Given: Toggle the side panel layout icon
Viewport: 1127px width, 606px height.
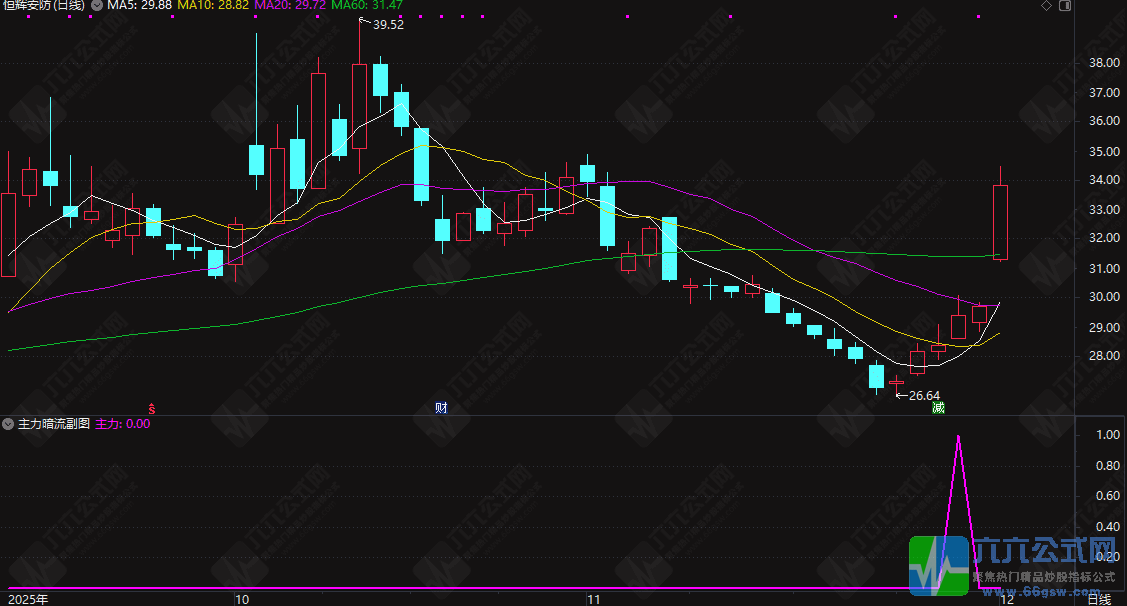Looking at the screenshot, I should point(1065,6).
